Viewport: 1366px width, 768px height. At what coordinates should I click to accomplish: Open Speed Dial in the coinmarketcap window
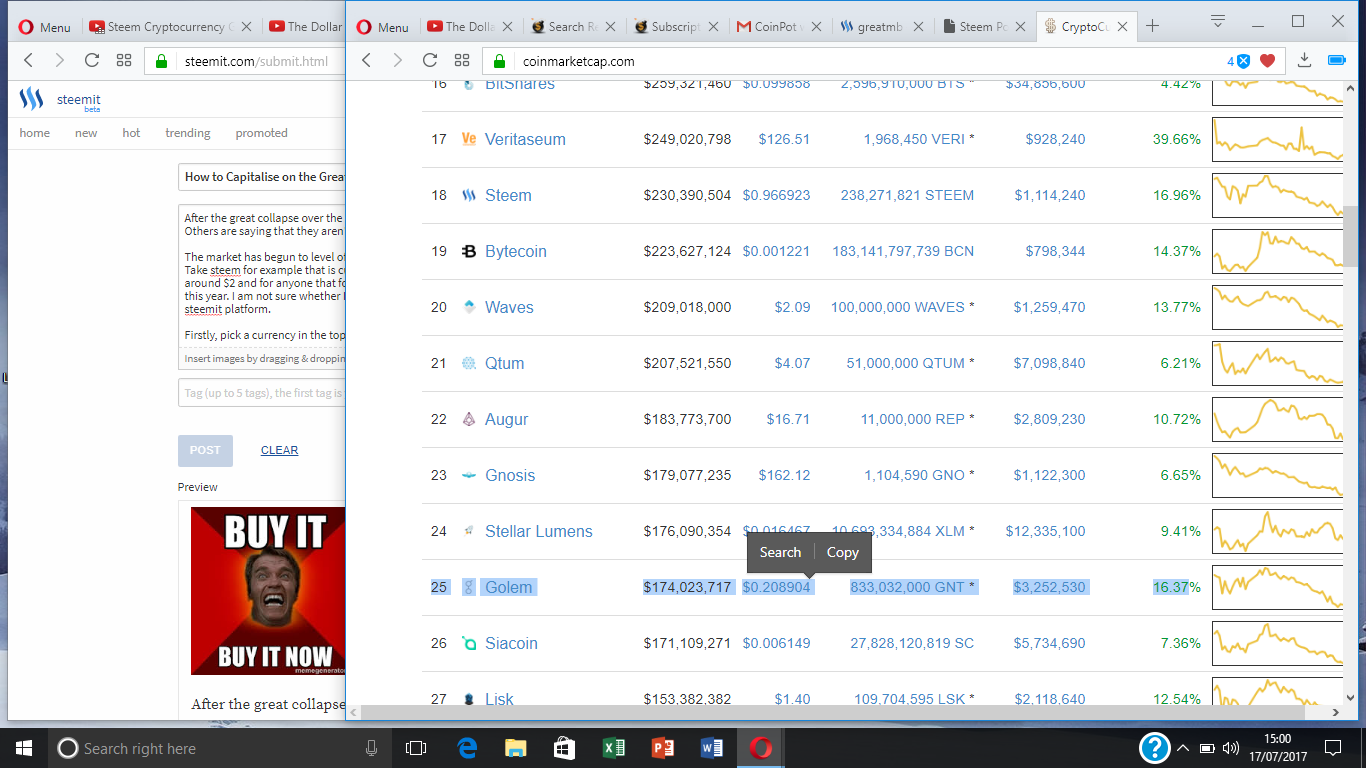coord(462,61)
